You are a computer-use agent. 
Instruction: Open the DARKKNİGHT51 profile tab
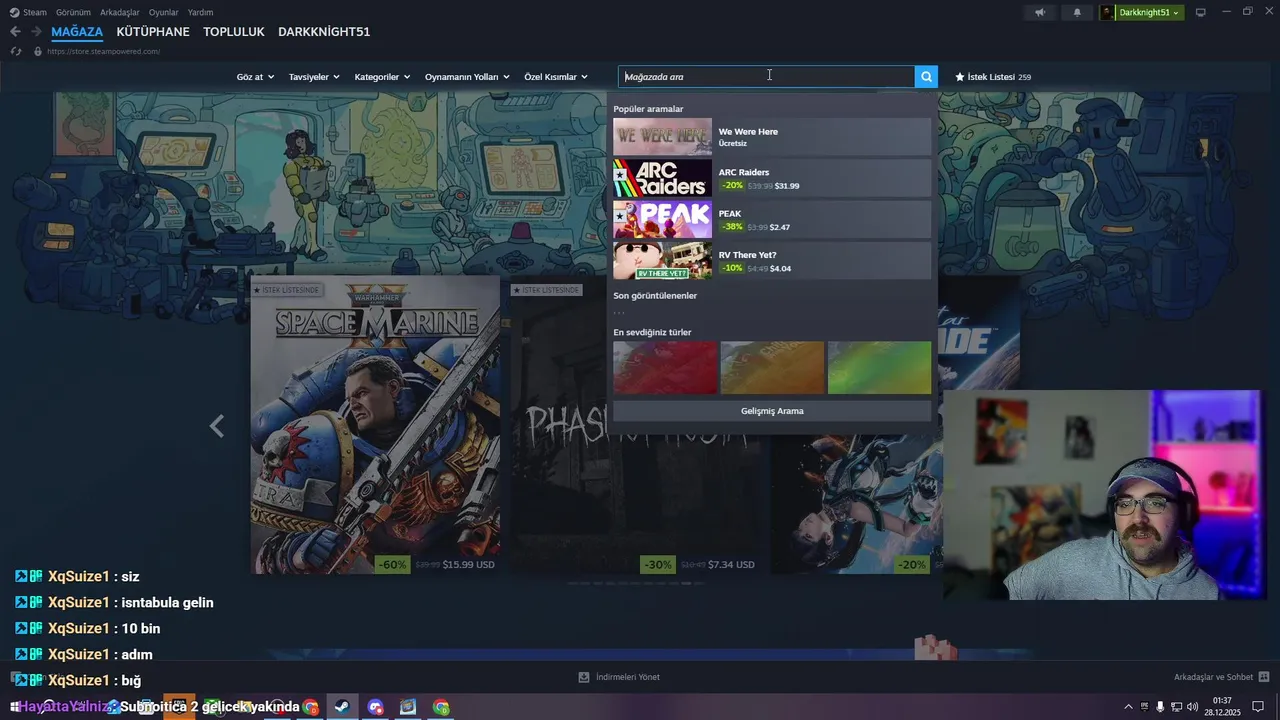(324, 32)
